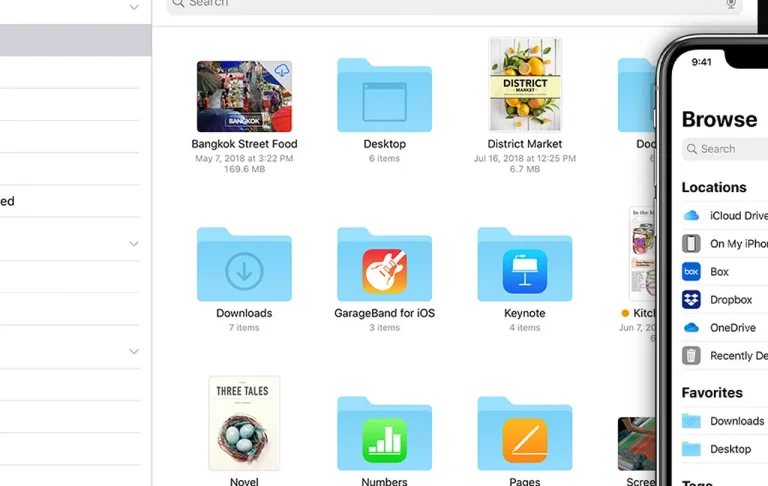Tap the magnifier icon in the iPad search bar

click(178, 3)
